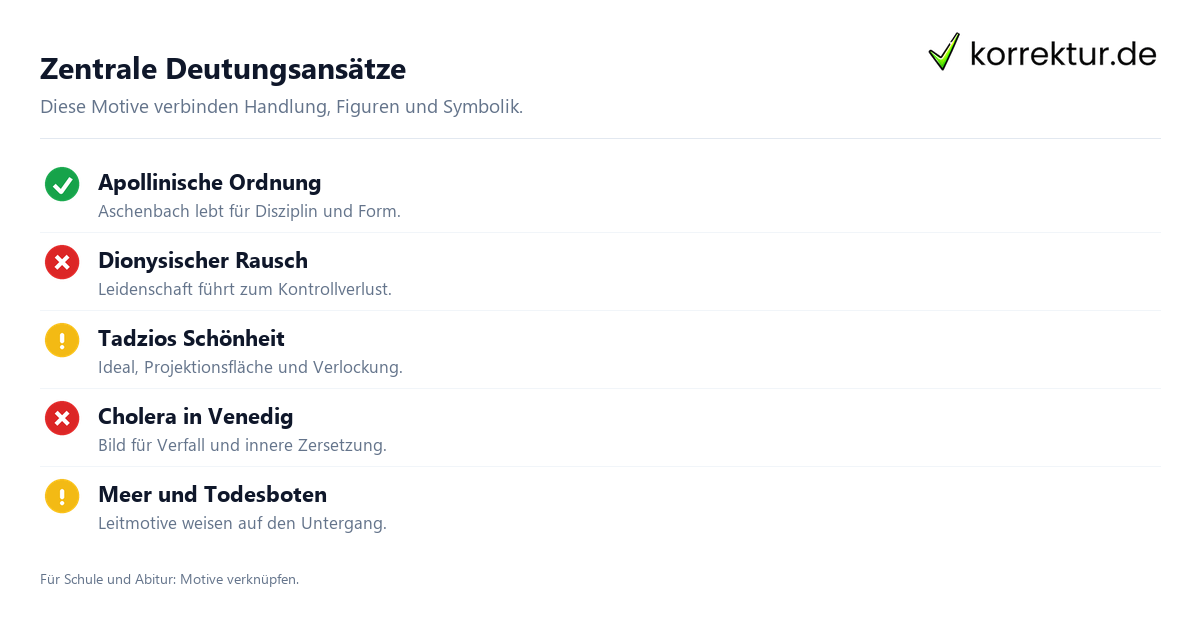The width and height of the screenshot is (1200, 630).
Task: Click description 'Bild für Verfall und innere Zersetzung'
Action: (242, 446)
